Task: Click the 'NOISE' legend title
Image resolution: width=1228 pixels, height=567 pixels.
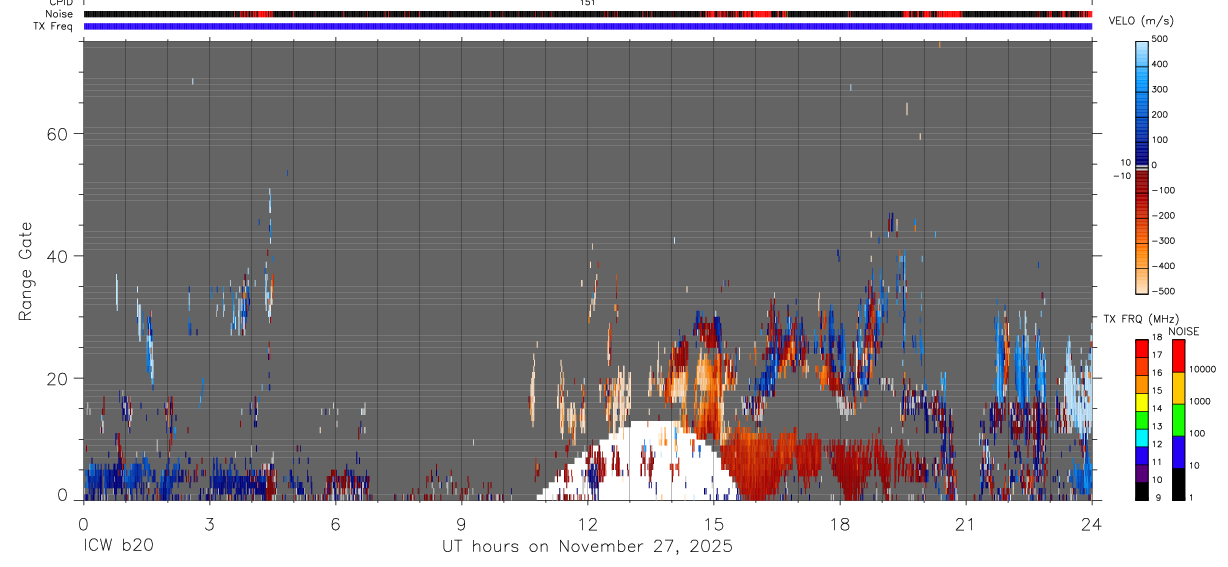Action: click(x=1182, y=331)
